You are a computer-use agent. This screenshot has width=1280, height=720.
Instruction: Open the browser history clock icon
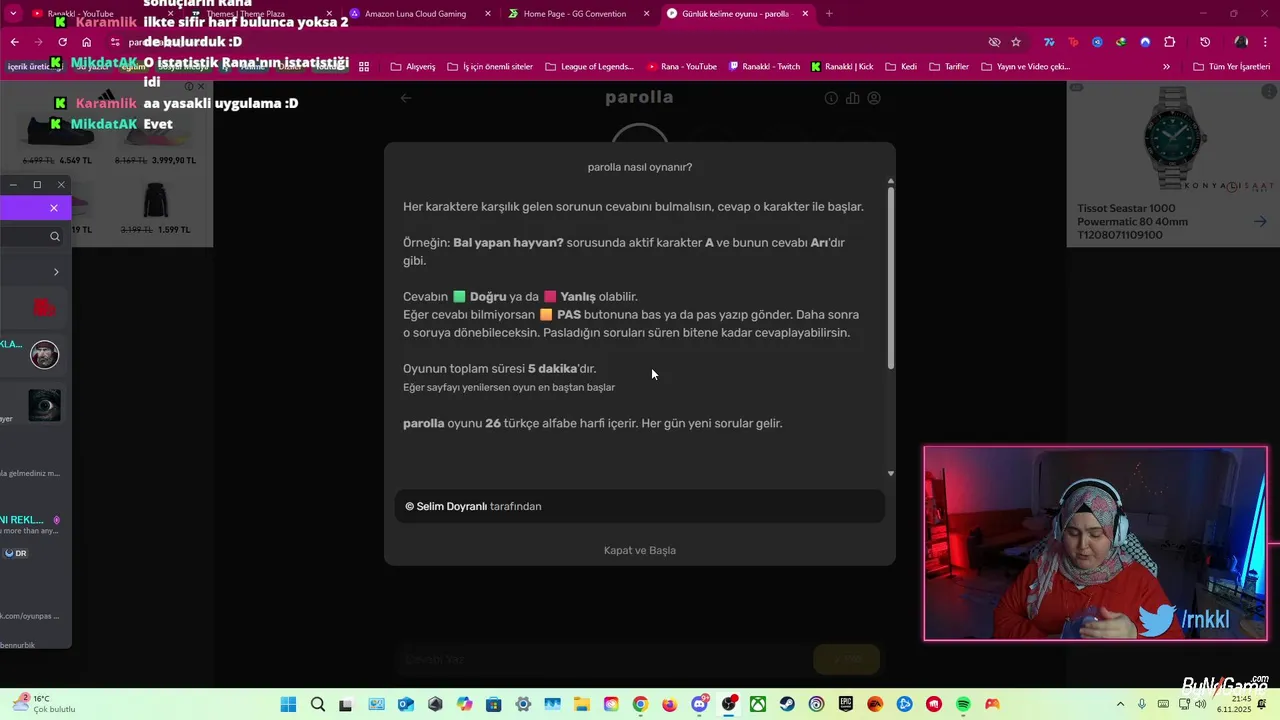(x=1205, y=42)
